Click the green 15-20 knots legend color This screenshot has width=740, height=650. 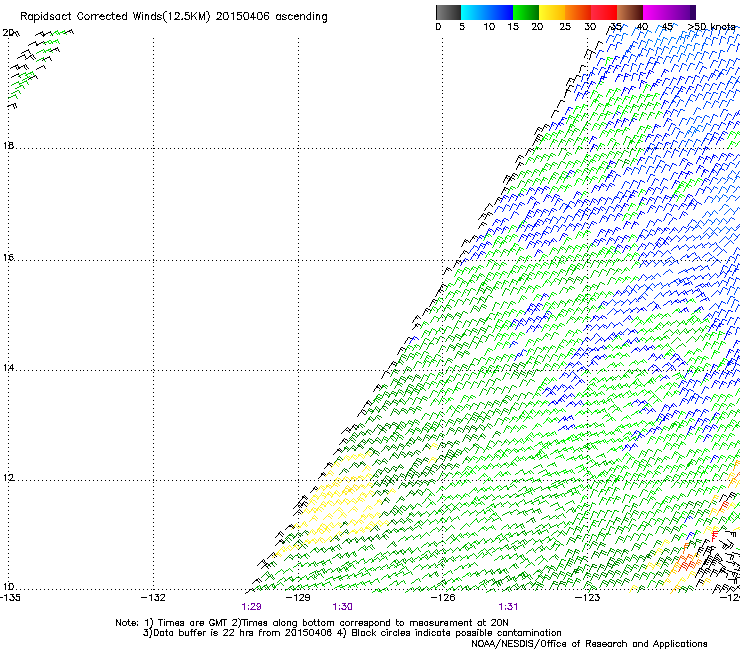tap(526, 12)
